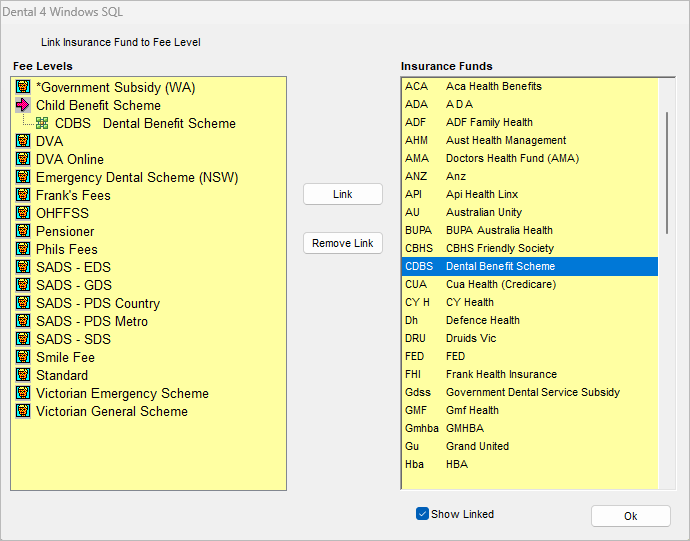Click the Standard fee level icon
Viewport: 690px width, 541px height.
(23, 375)
